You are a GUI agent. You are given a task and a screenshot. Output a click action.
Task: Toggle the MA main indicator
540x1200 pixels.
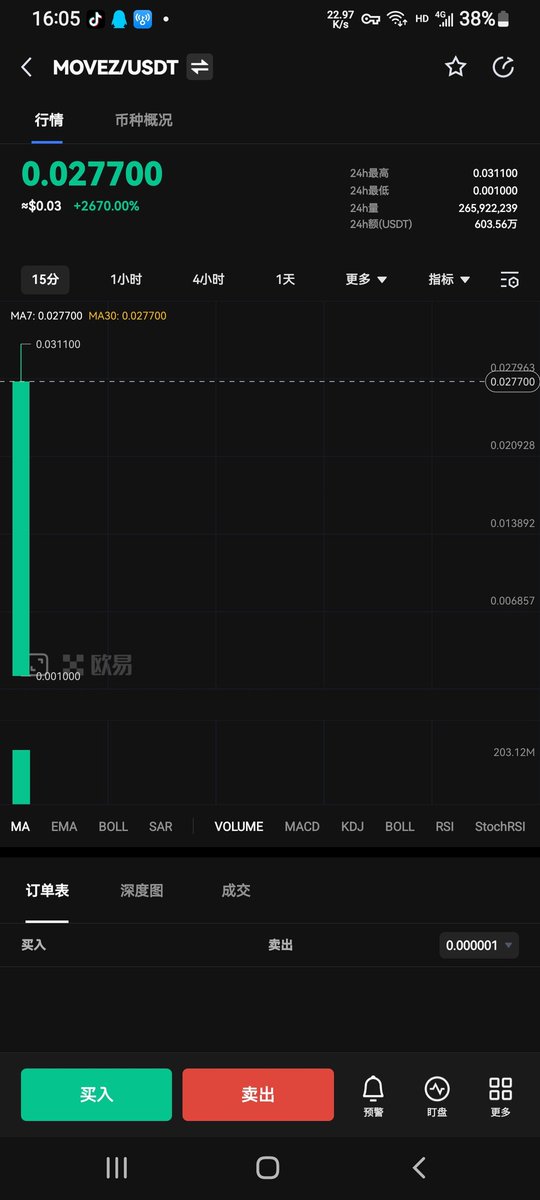[20, 827]
